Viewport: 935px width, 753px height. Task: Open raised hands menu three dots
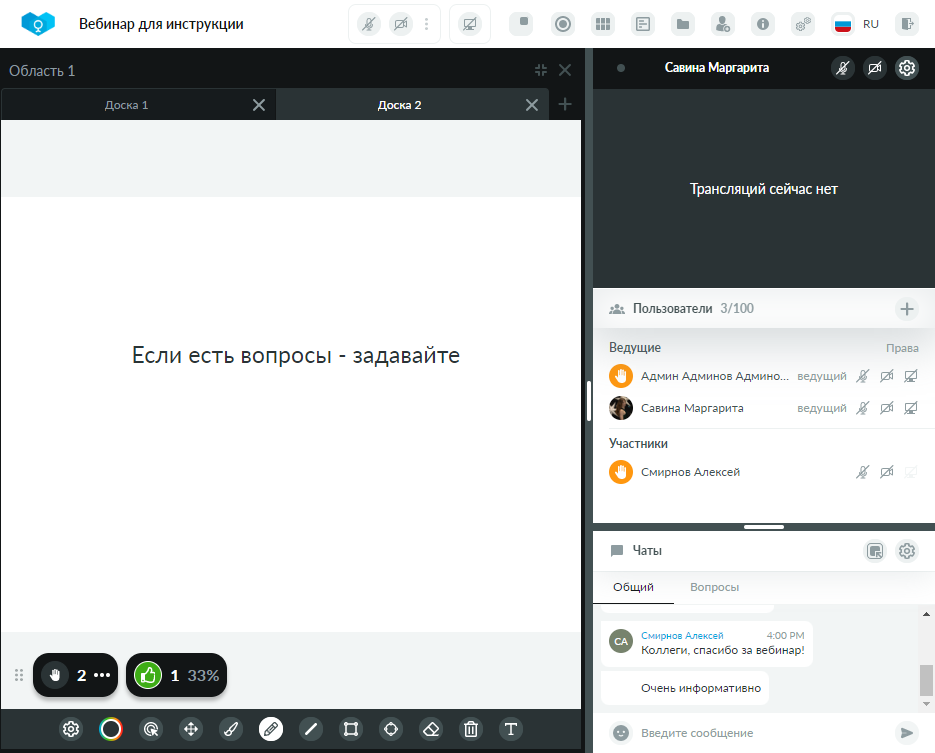[x=102, y=675]
